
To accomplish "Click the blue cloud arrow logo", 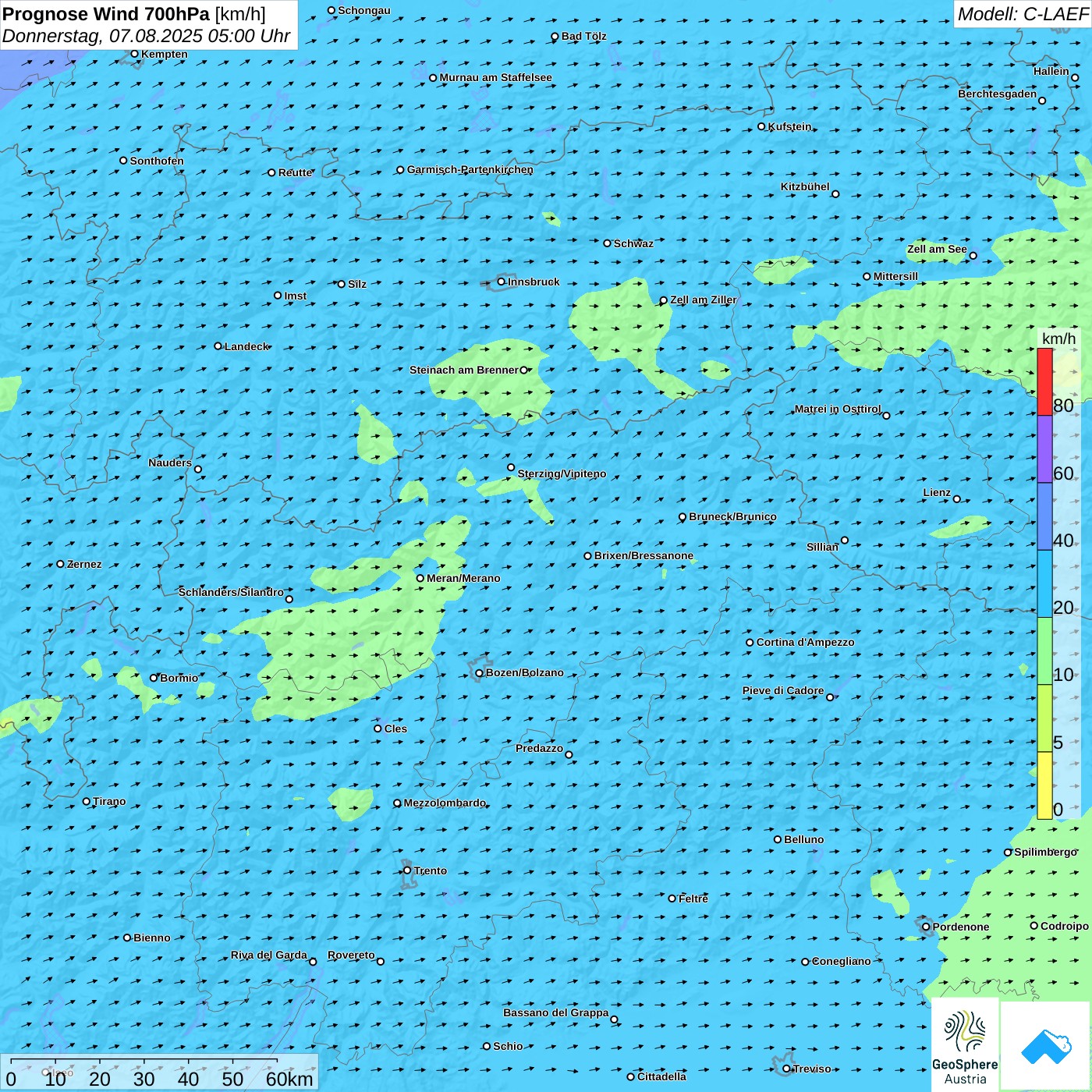I will (x=1046, y=1046).
